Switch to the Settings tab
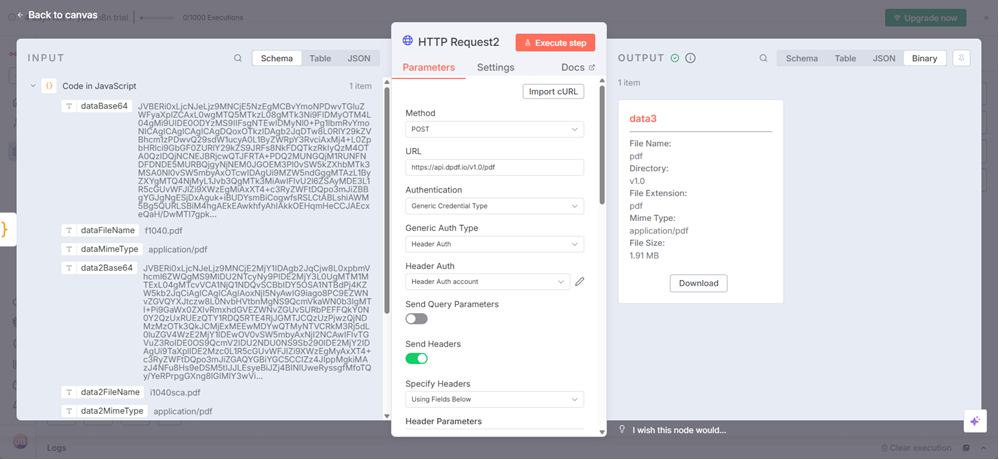 pyautogui.click(x=495, y=68)
